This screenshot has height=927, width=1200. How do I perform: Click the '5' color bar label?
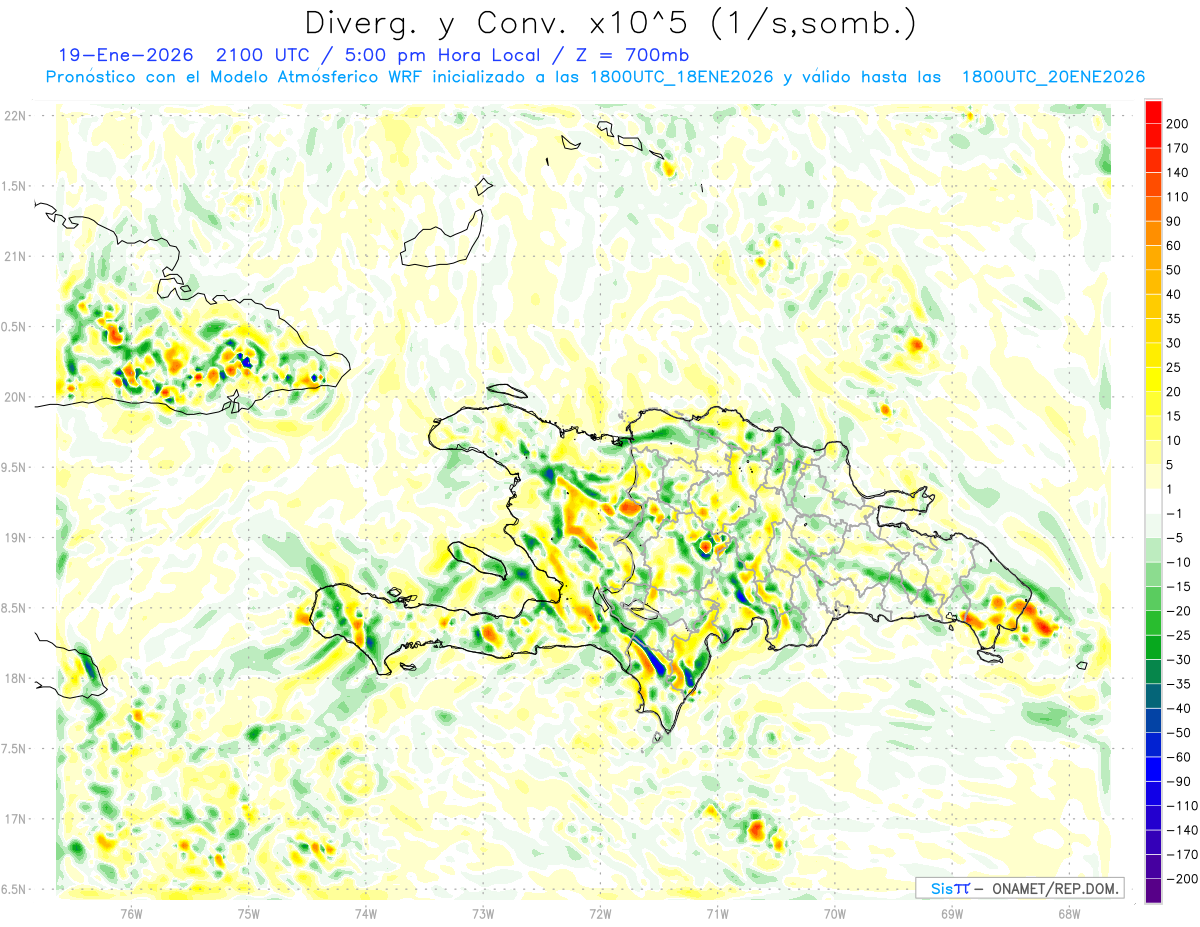(x=1172, y=465)
